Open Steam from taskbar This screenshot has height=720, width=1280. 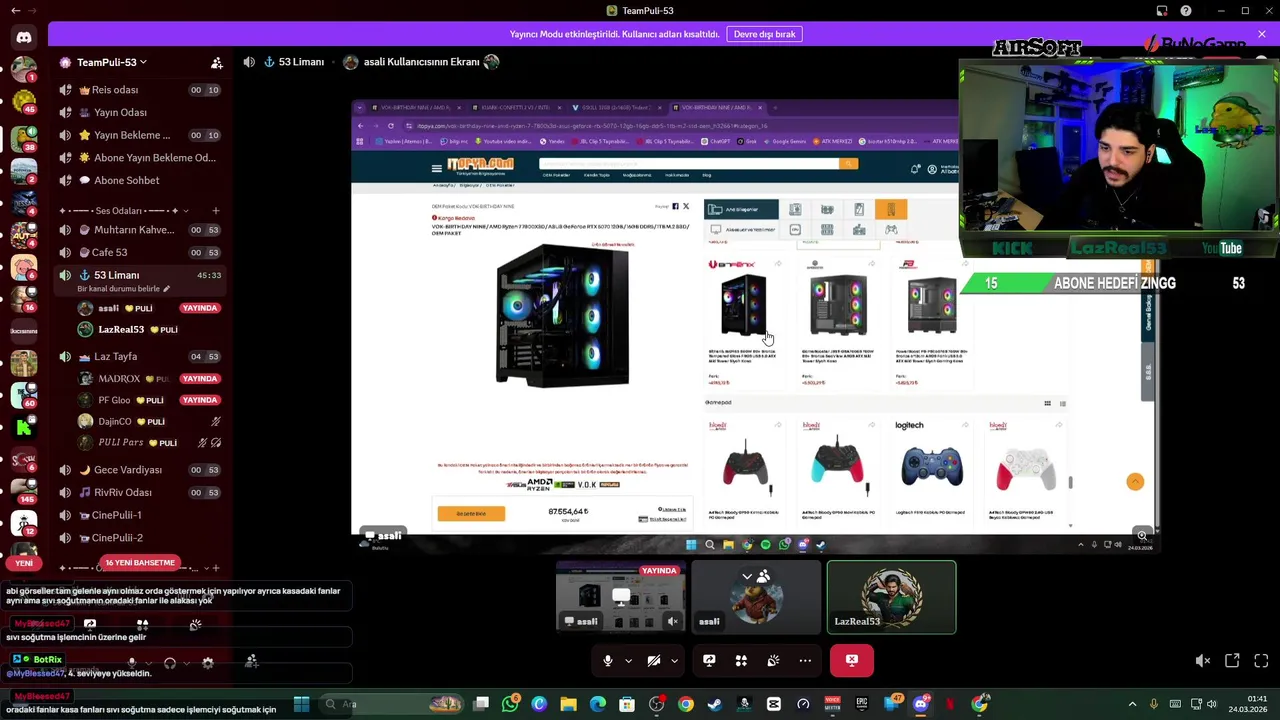tap(715, 704)
